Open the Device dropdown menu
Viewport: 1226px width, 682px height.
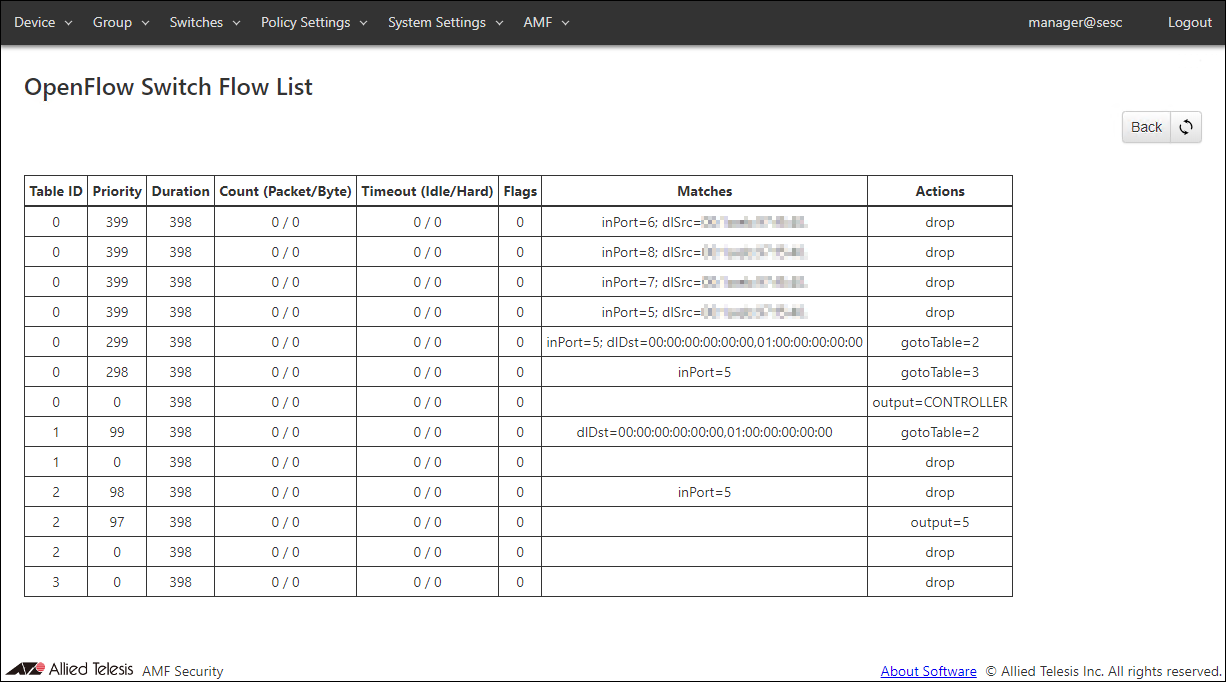43,22
